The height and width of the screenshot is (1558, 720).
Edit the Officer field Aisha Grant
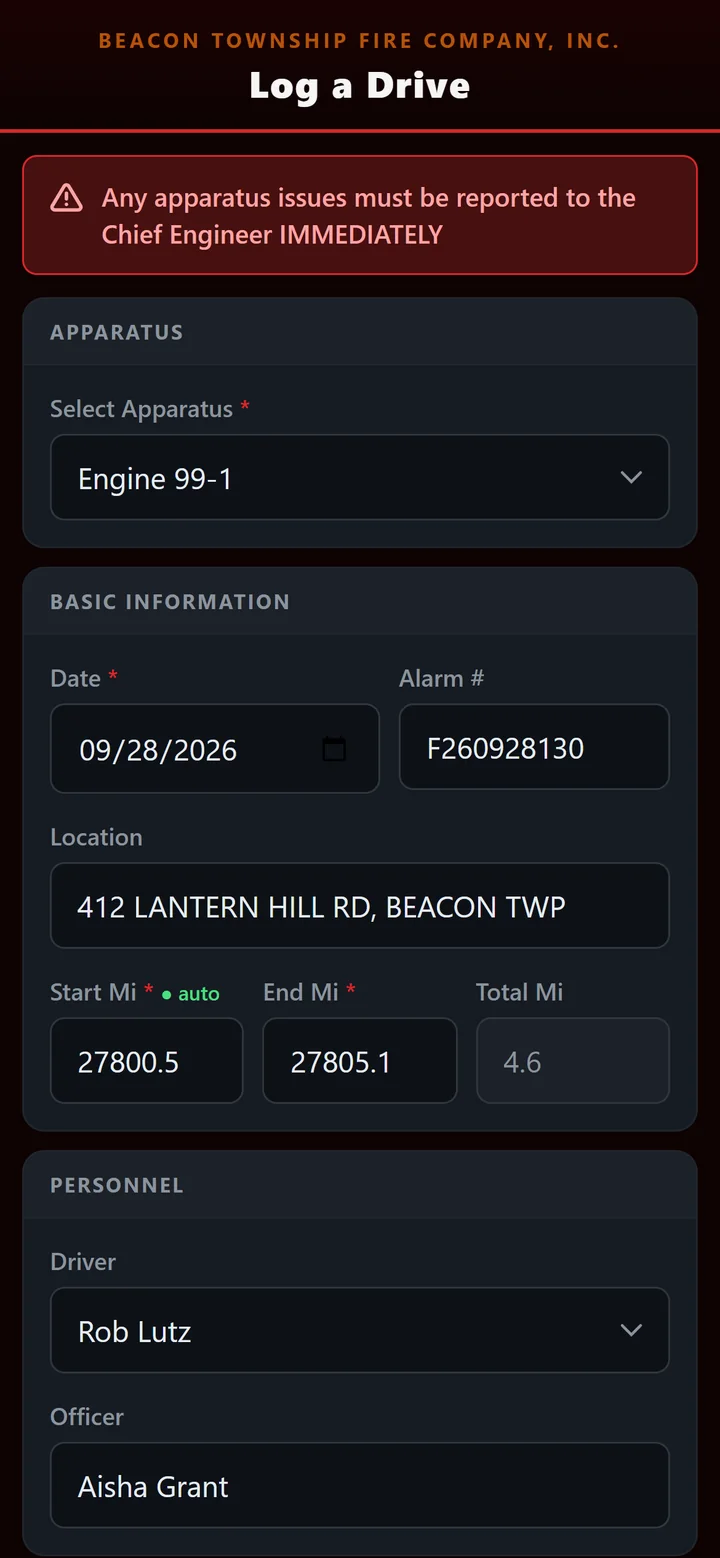click(x=360, y=1485)
